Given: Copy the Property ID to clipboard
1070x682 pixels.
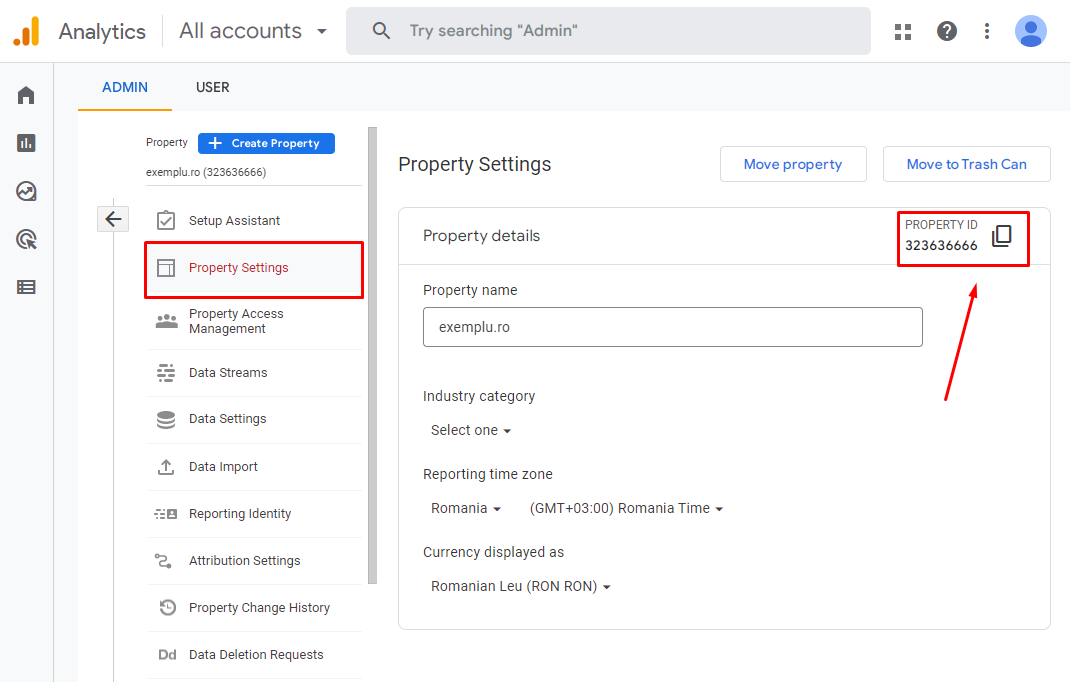Looking at the screenshot, I should click(1001, 236).
